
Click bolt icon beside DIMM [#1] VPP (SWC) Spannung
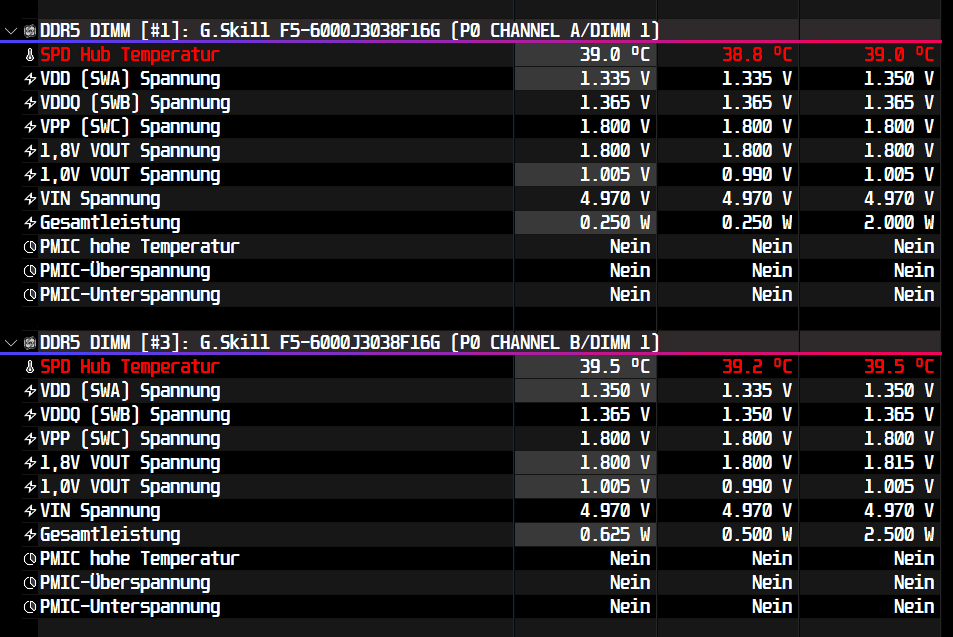(x=30, y=126)
